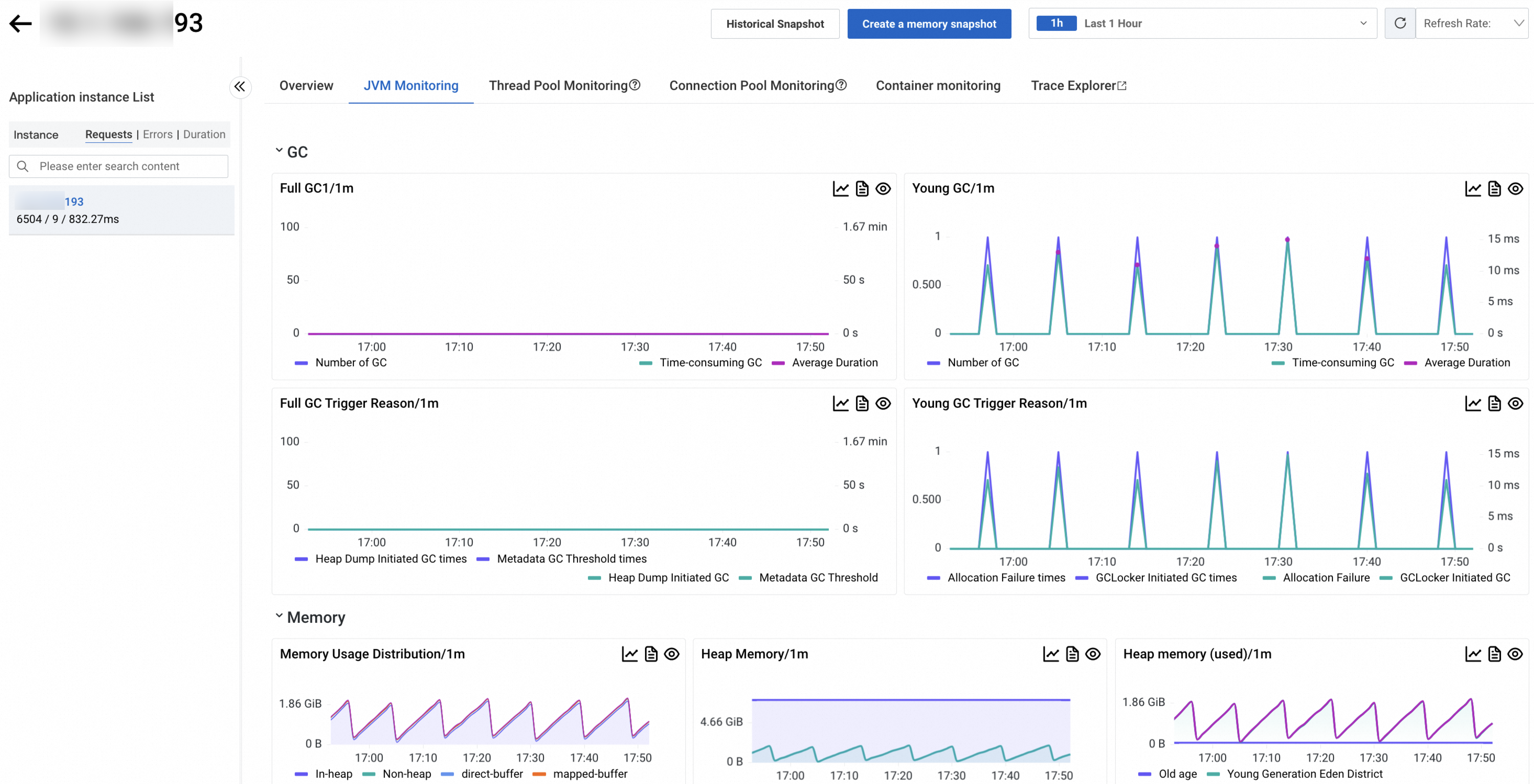Image resolution: width=1534 pixels, height=784 pixels.
Task: Collapse the instance list sidebar panel
Action: pos(239,87)
